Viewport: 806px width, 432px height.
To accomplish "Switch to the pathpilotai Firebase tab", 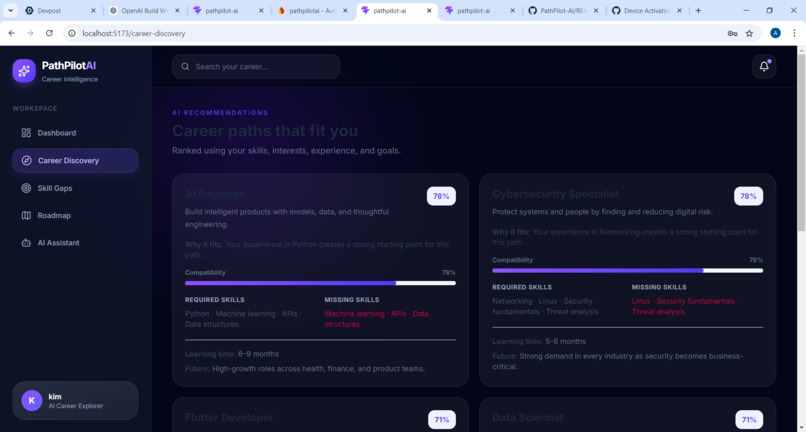I will [313, 10].
